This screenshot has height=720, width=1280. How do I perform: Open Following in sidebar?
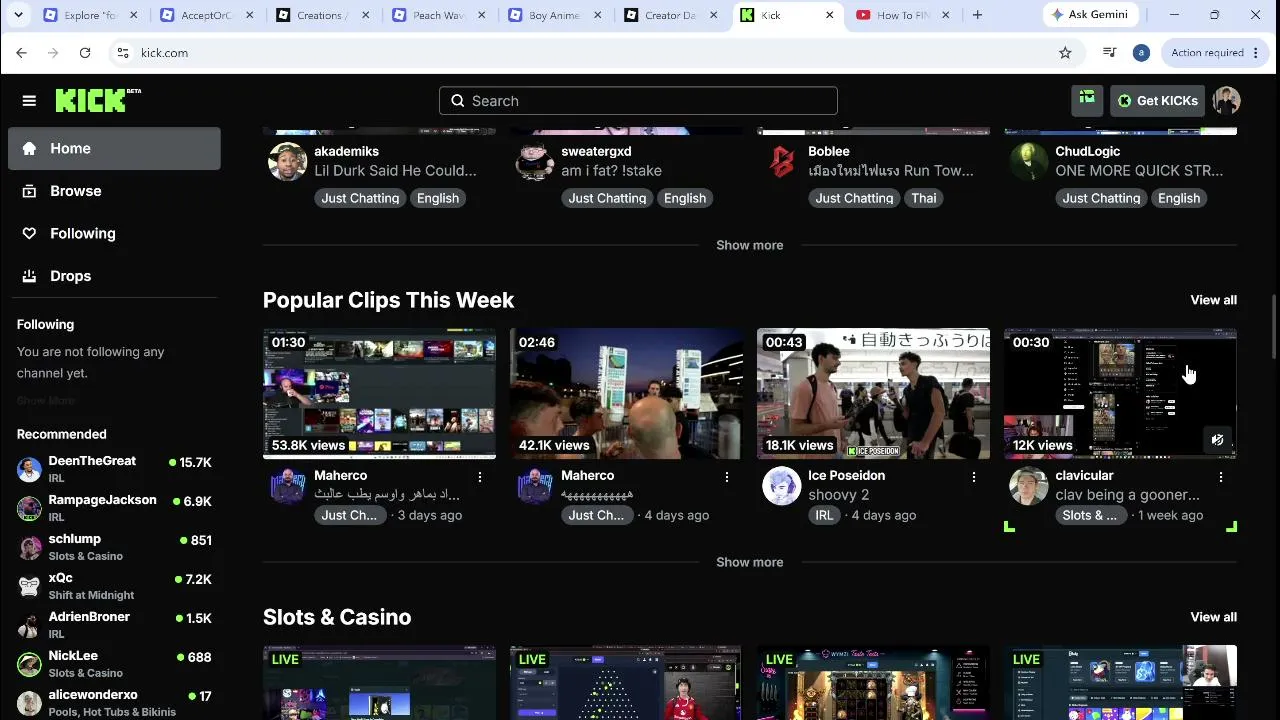[x=114, y=233]
